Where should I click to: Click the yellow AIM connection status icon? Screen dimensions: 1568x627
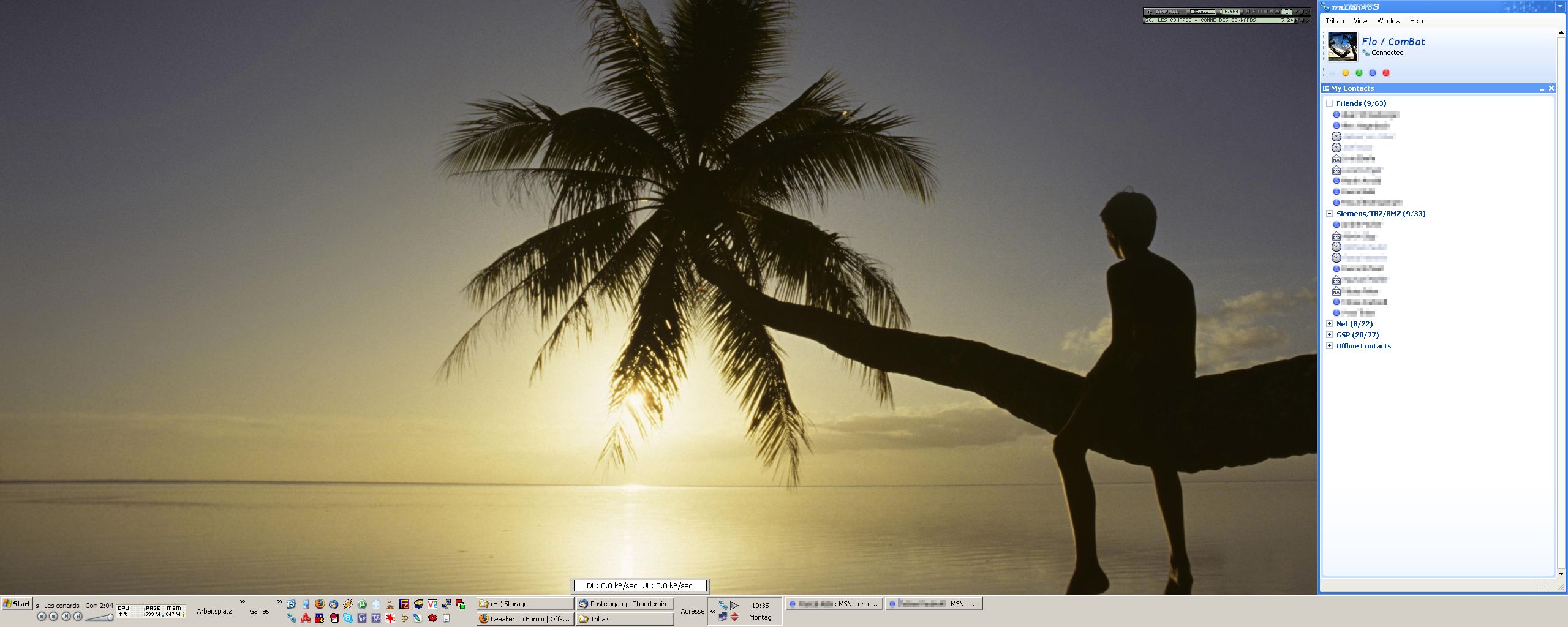coord(1346,73)
